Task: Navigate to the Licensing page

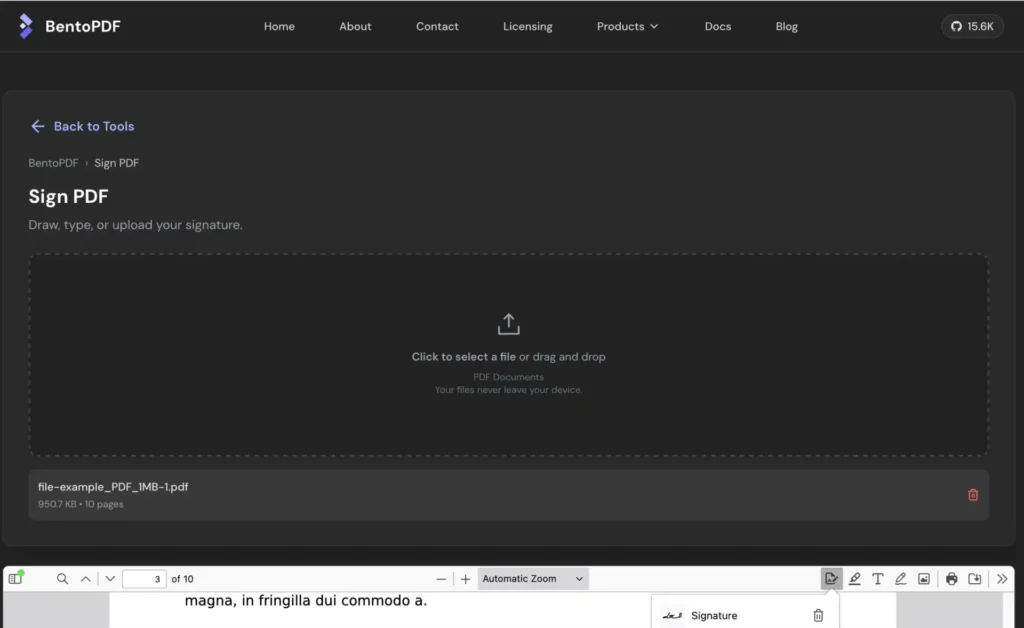Action: pos(528,26)
